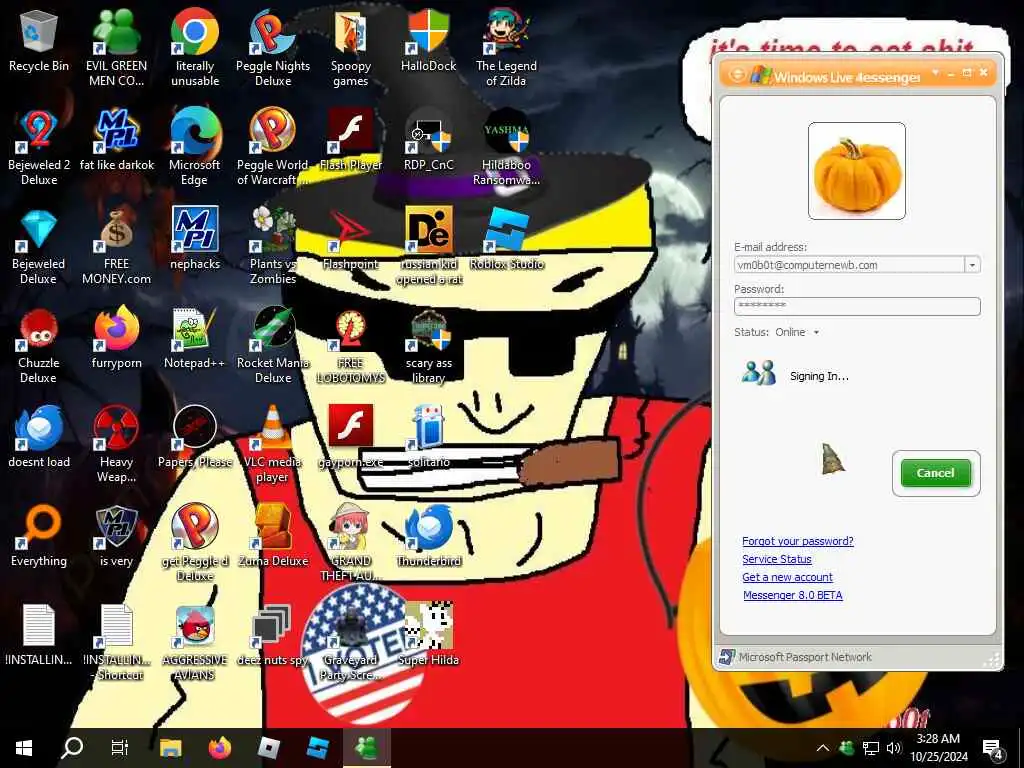1024x768 pixels.
Task: Open VLC media player shortcut
Action: (273, 445)
